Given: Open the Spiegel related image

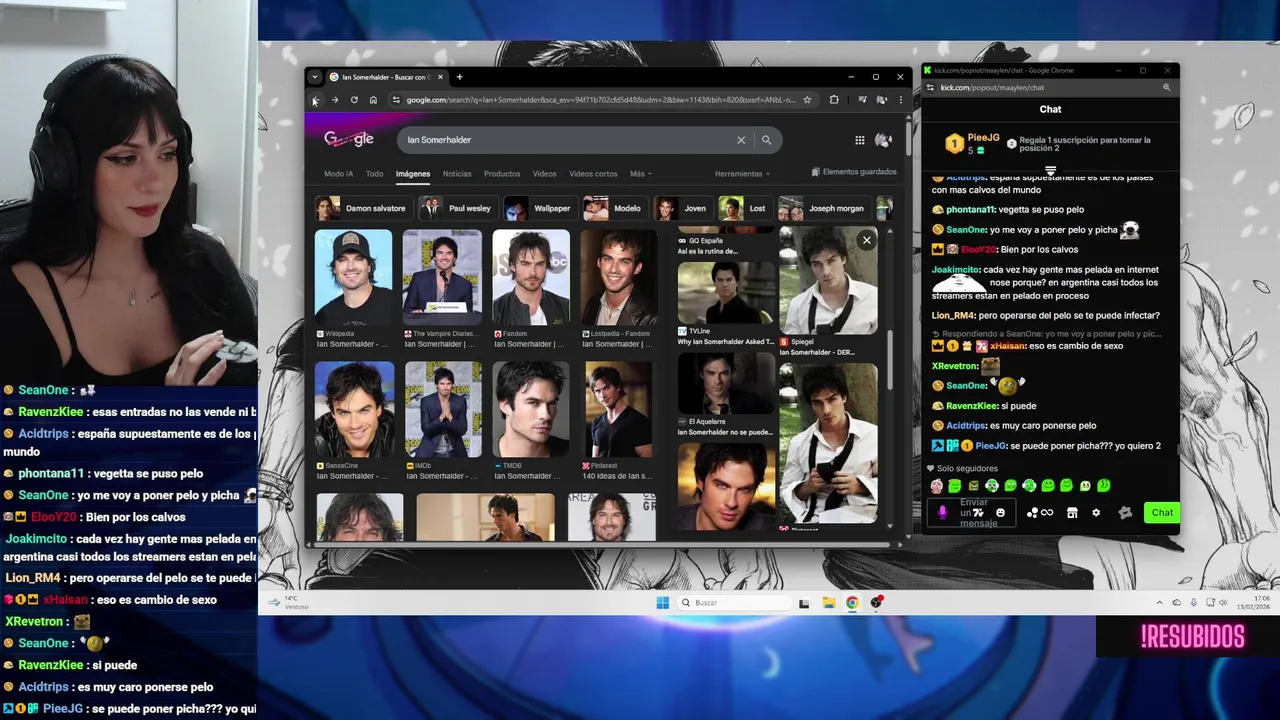Looking at the screenshot, I should coord(828,280).
